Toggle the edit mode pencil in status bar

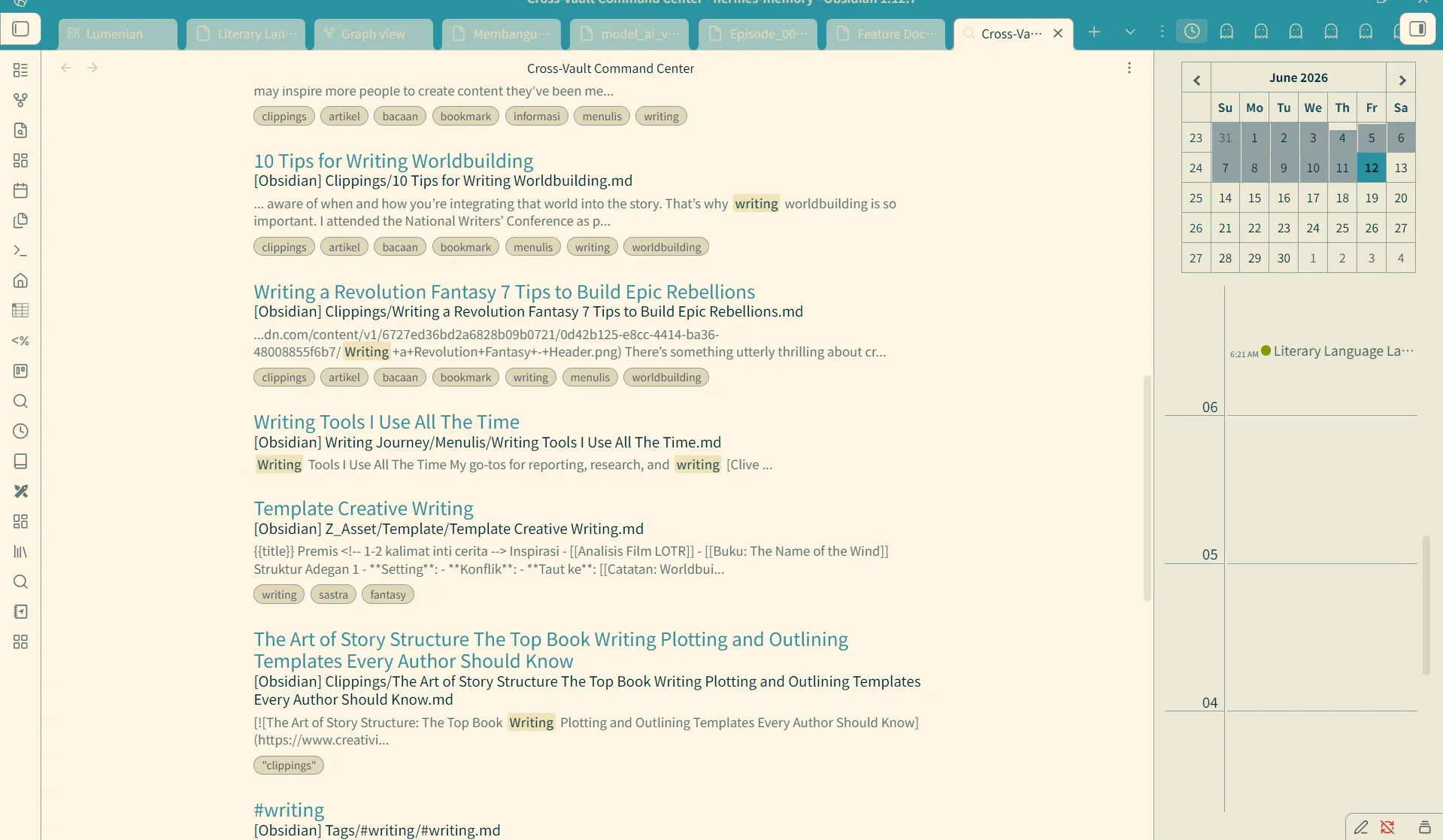point(1361,827)
